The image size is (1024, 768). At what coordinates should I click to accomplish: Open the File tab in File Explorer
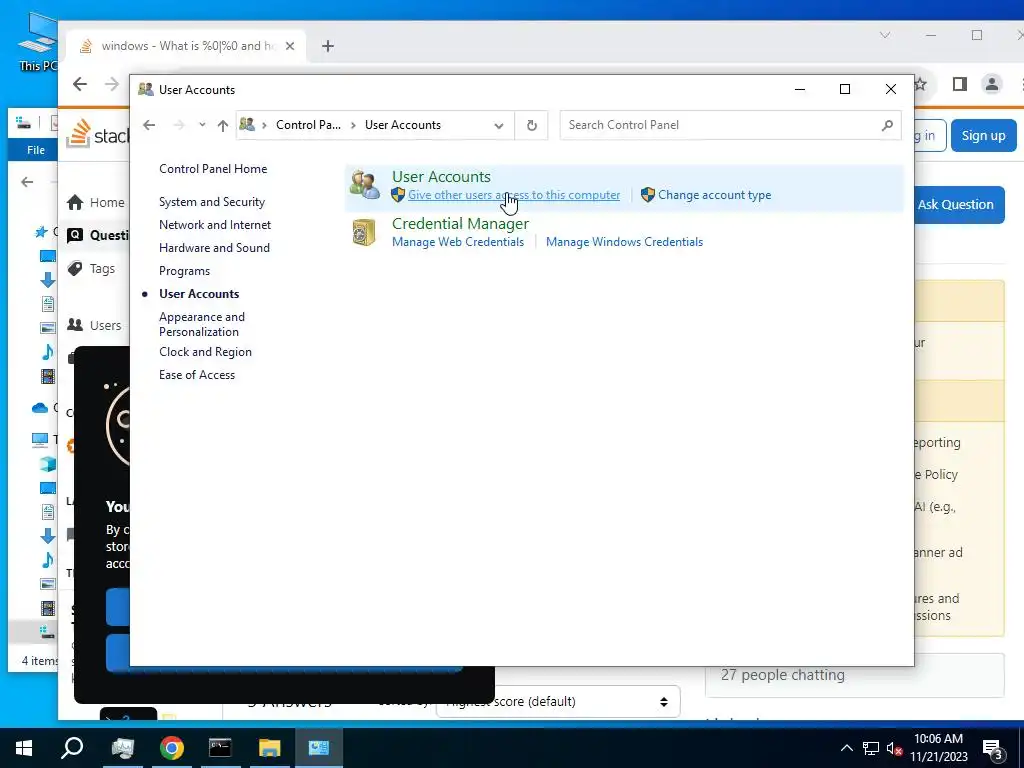[x=35, y=150]
